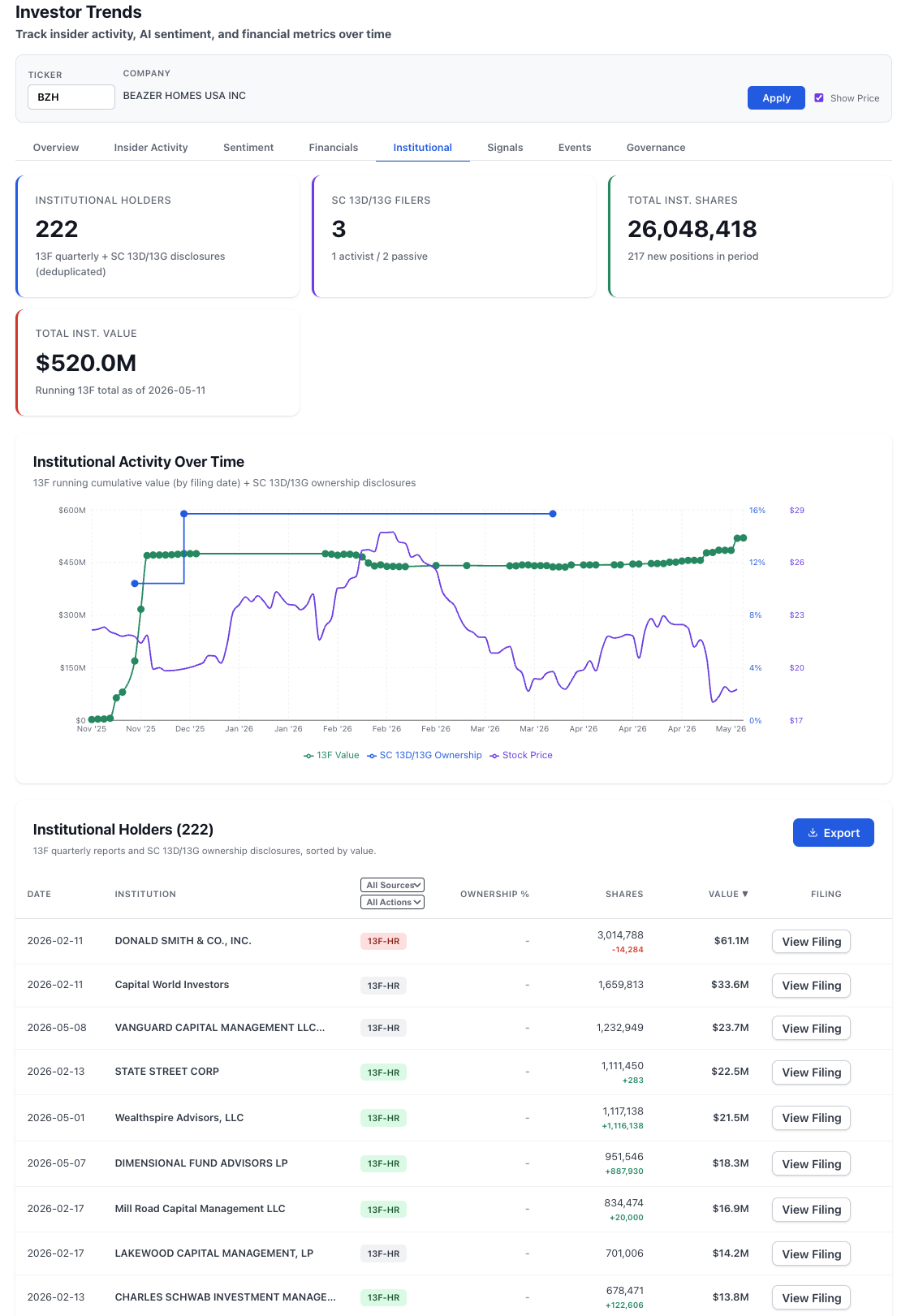Toggle 13F Value legend series
The width and height of the screenshot is (897, 1316).
coord(331,755)
